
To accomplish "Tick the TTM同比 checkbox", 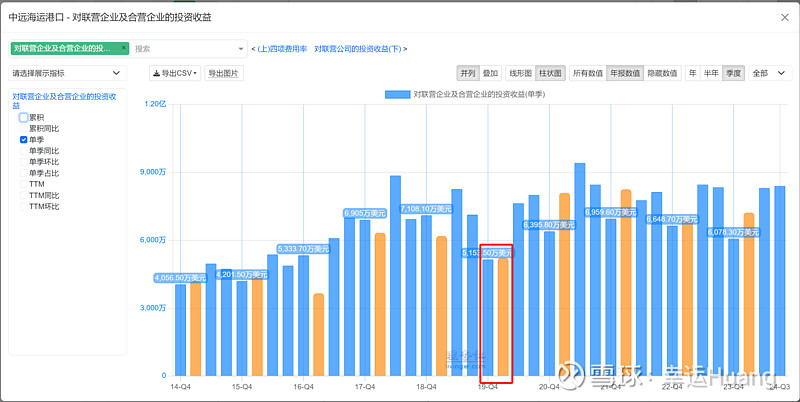I will coord(23,195).
